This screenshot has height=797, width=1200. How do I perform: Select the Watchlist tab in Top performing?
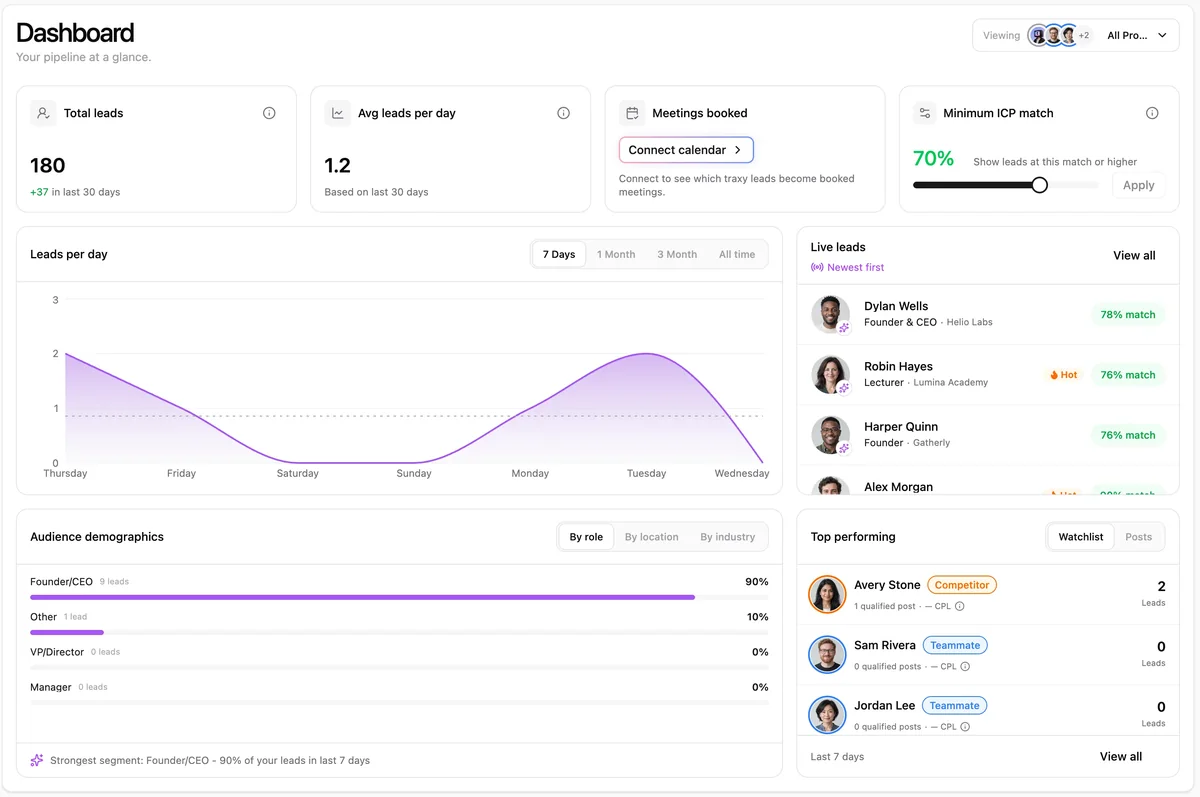(x=1081, y=537)
